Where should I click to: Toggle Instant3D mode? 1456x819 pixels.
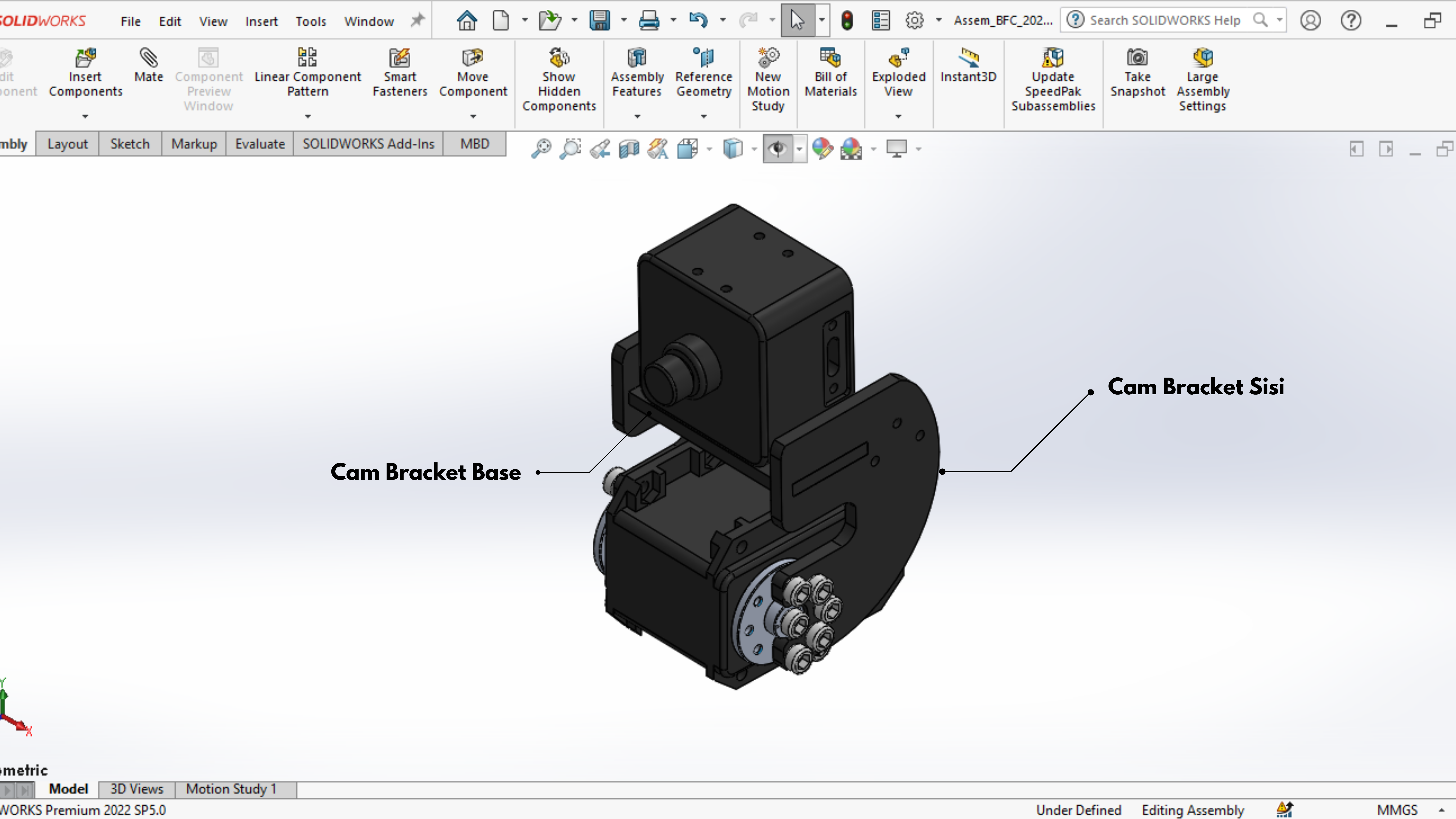tap(968, 65)
